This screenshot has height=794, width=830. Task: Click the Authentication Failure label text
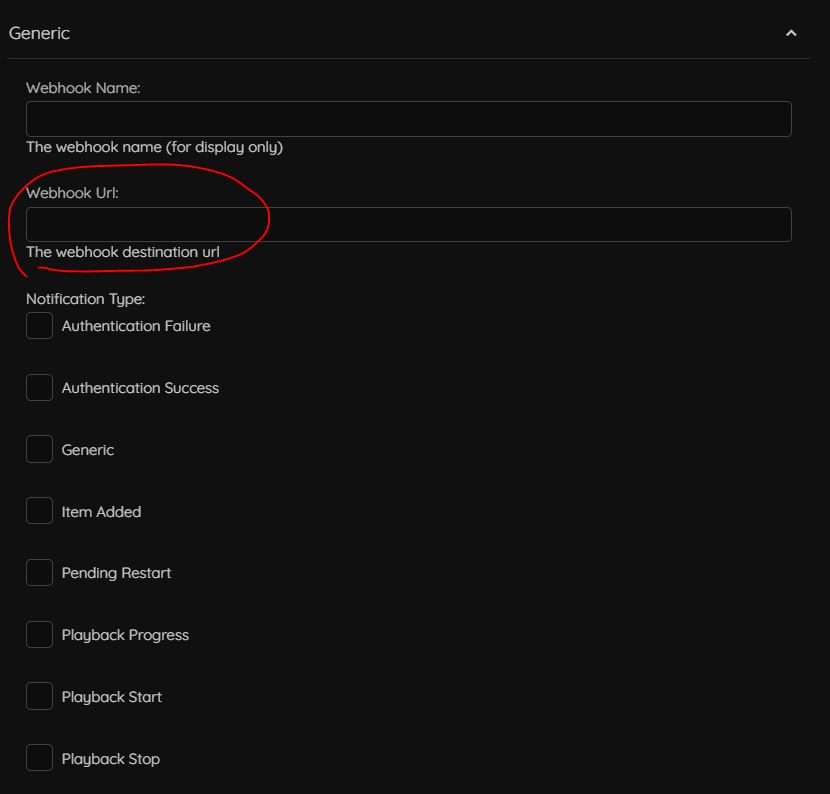pos(135,325)
